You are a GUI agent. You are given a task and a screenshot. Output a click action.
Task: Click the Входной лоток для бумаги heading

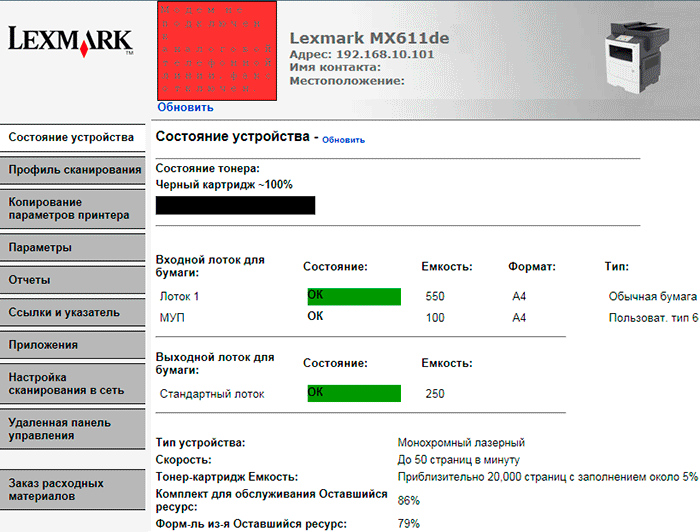(210, 266)
